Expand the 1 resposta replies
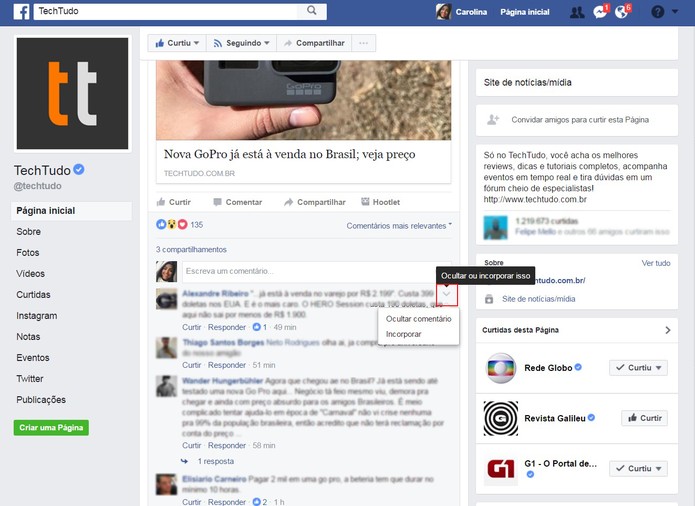This screenshot has height=506, width=695. [215, 461]
